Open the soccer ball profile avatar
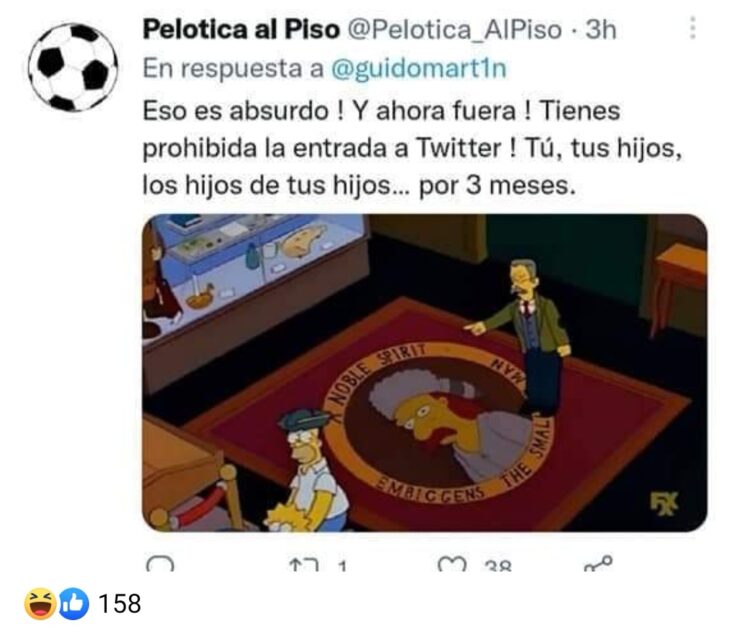 72,67
